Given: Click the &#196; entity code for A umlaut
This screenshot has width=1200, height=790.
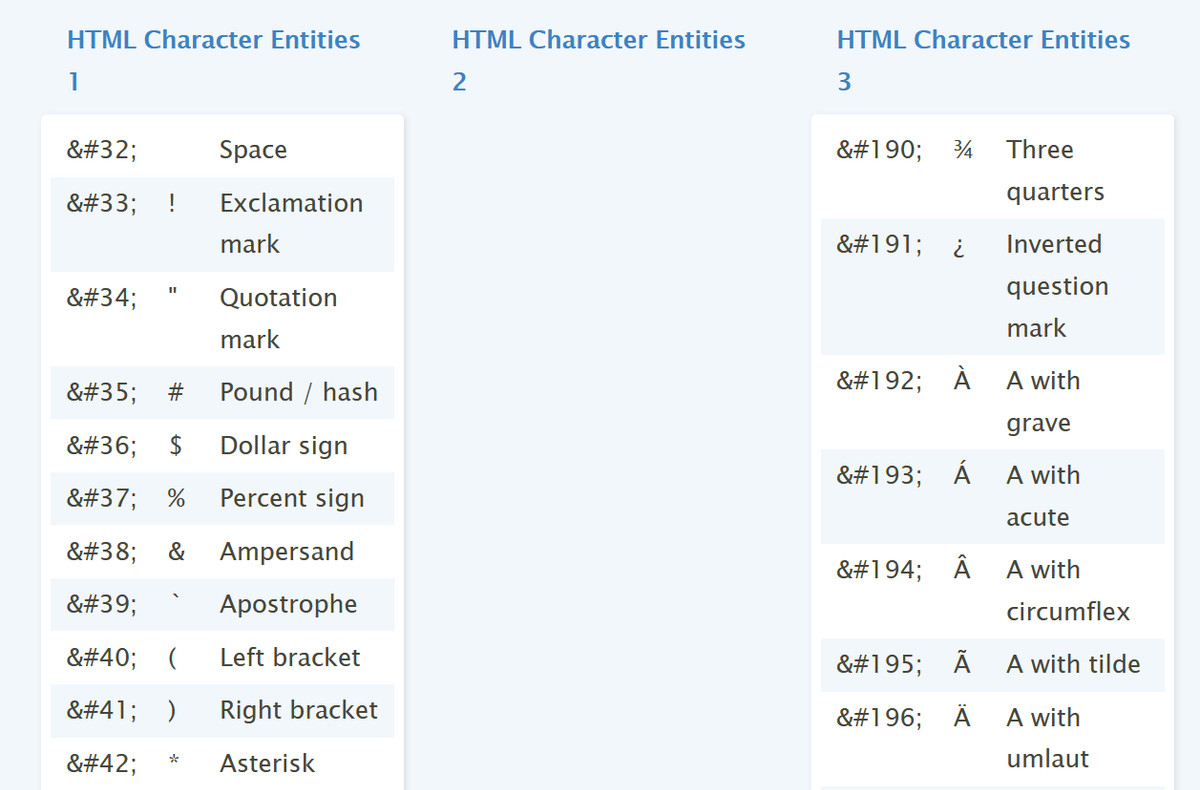Looking at the screenshot, I should 879,717.
